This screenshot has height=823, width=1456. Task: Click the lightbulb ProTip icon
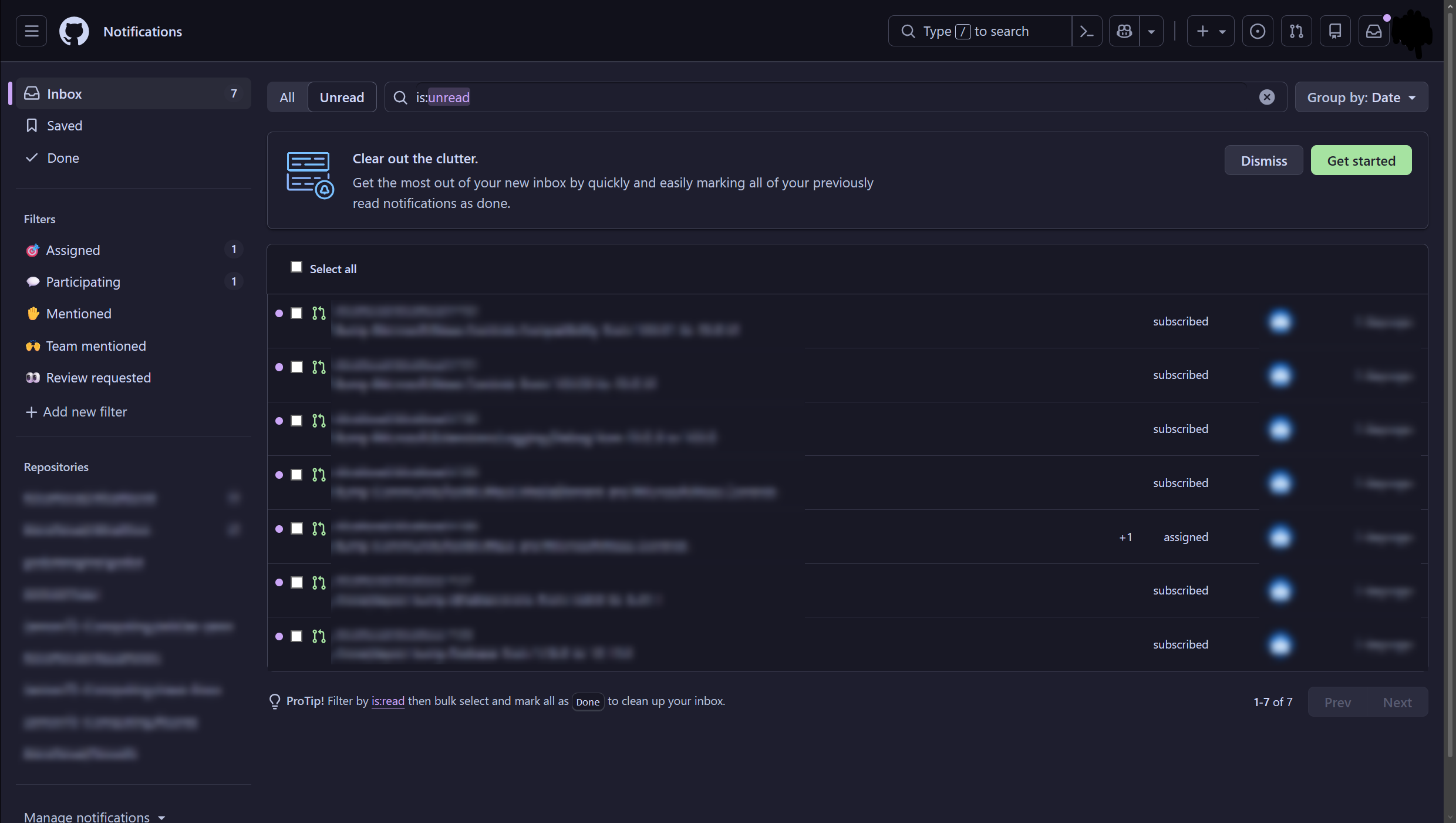(x=274, y=701)
